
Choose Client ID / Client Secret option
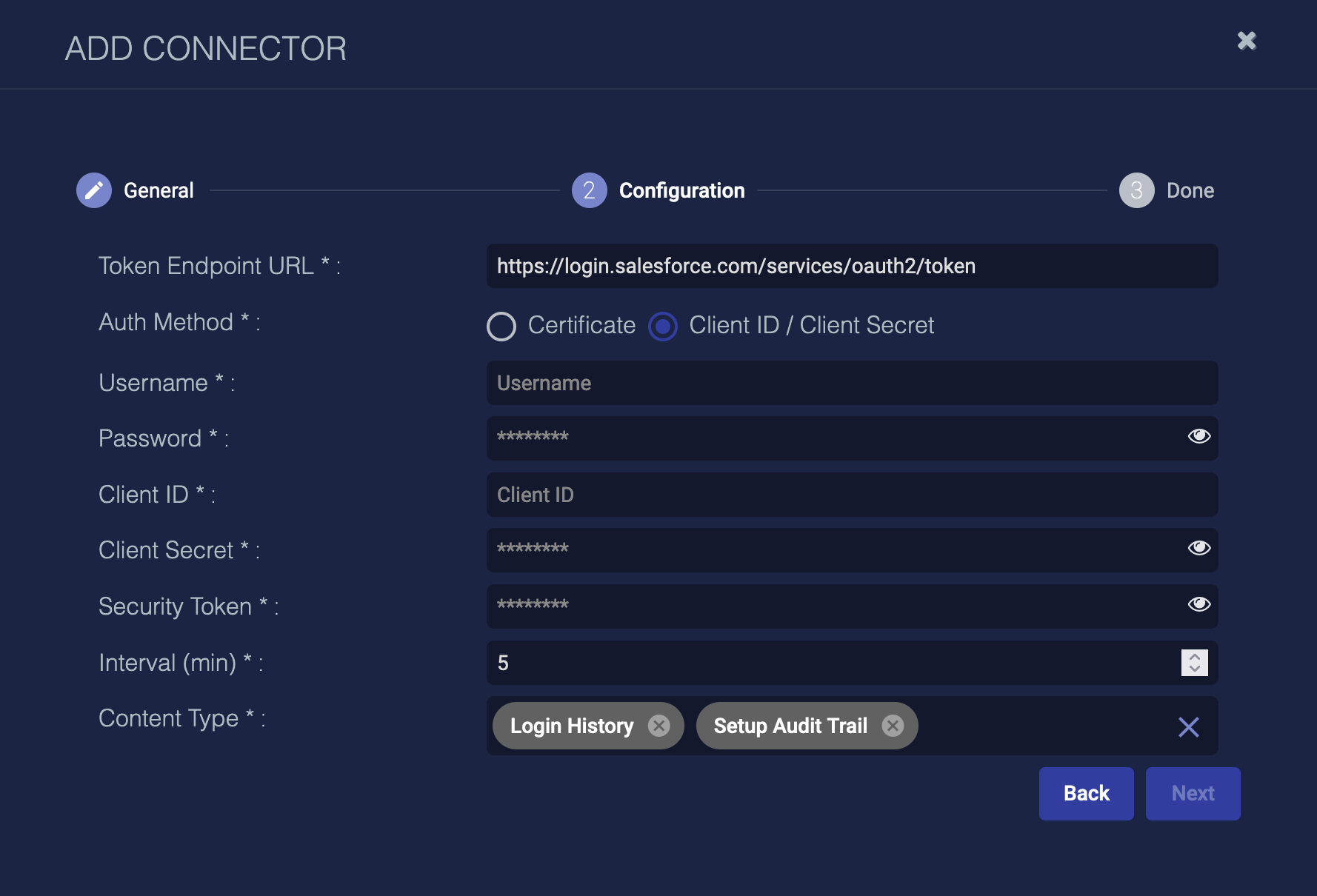pyautogui.click(x=663, y=326)
